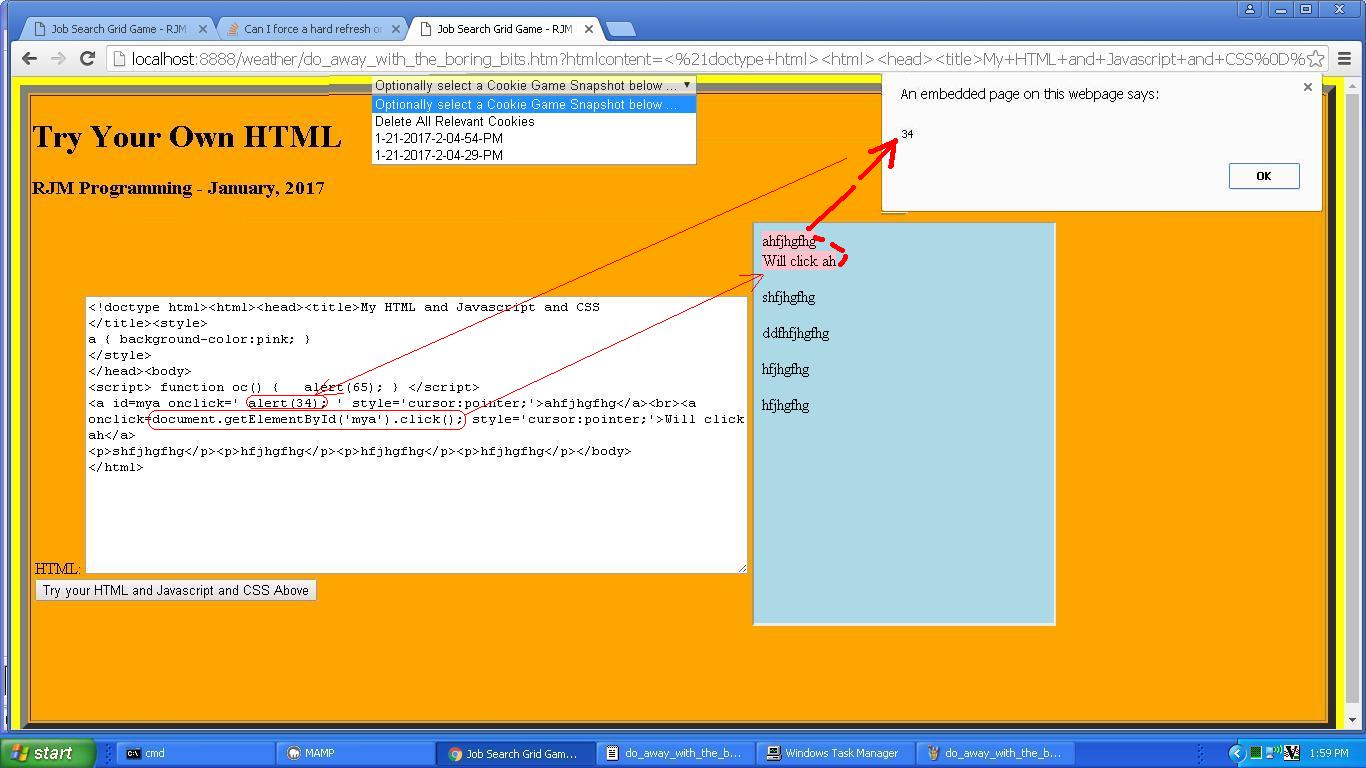Click the 'Try Your Own HTML' heading
This screenshot has height=768, width=1366.
pyautogui.click(x=187, y=136)
